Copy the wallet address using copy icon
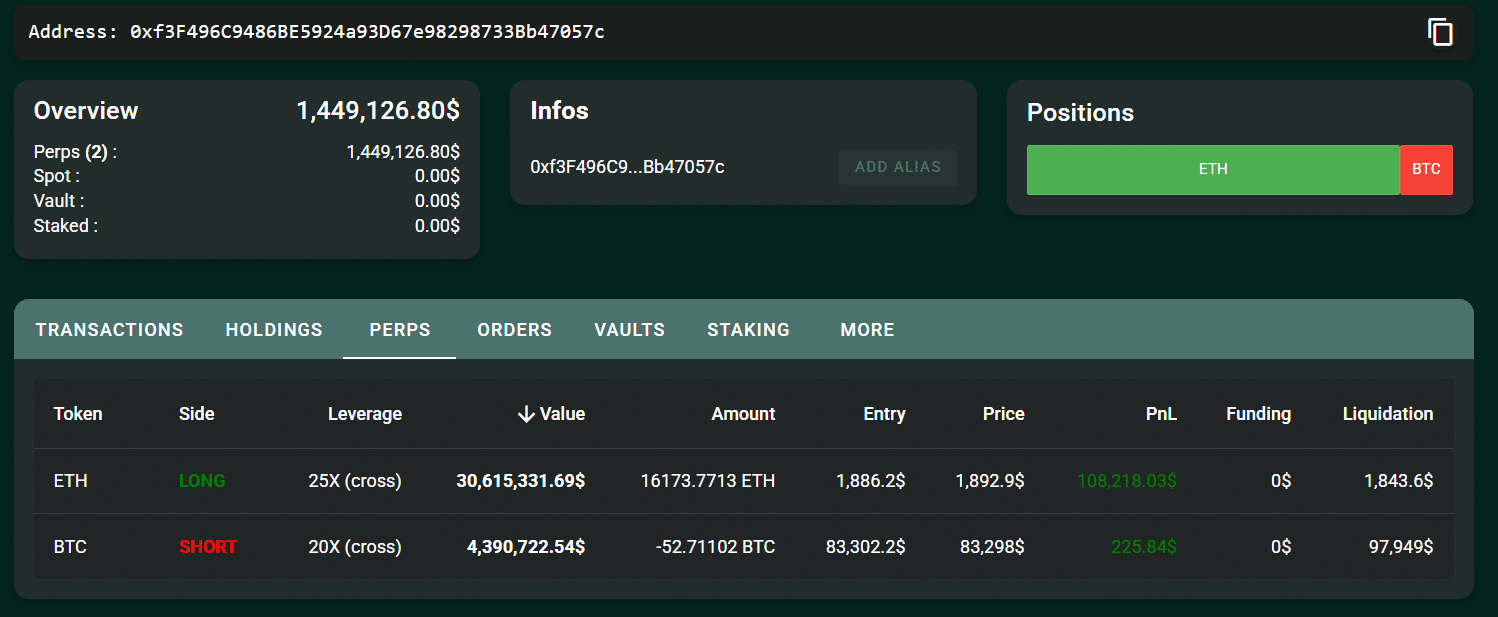The height and width of the screenshot is (617, 1498). 1439,32
